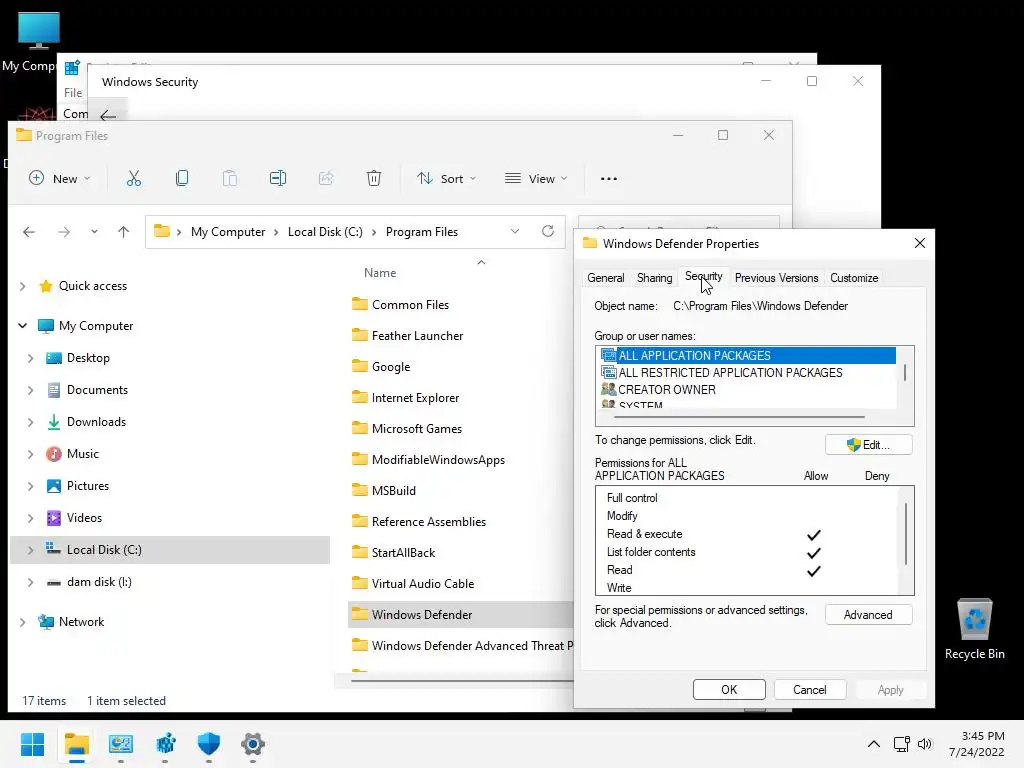Click the Copy icon in Explorer toolbar
Screen dimensions: 1024x768
[x=182, y=178]
